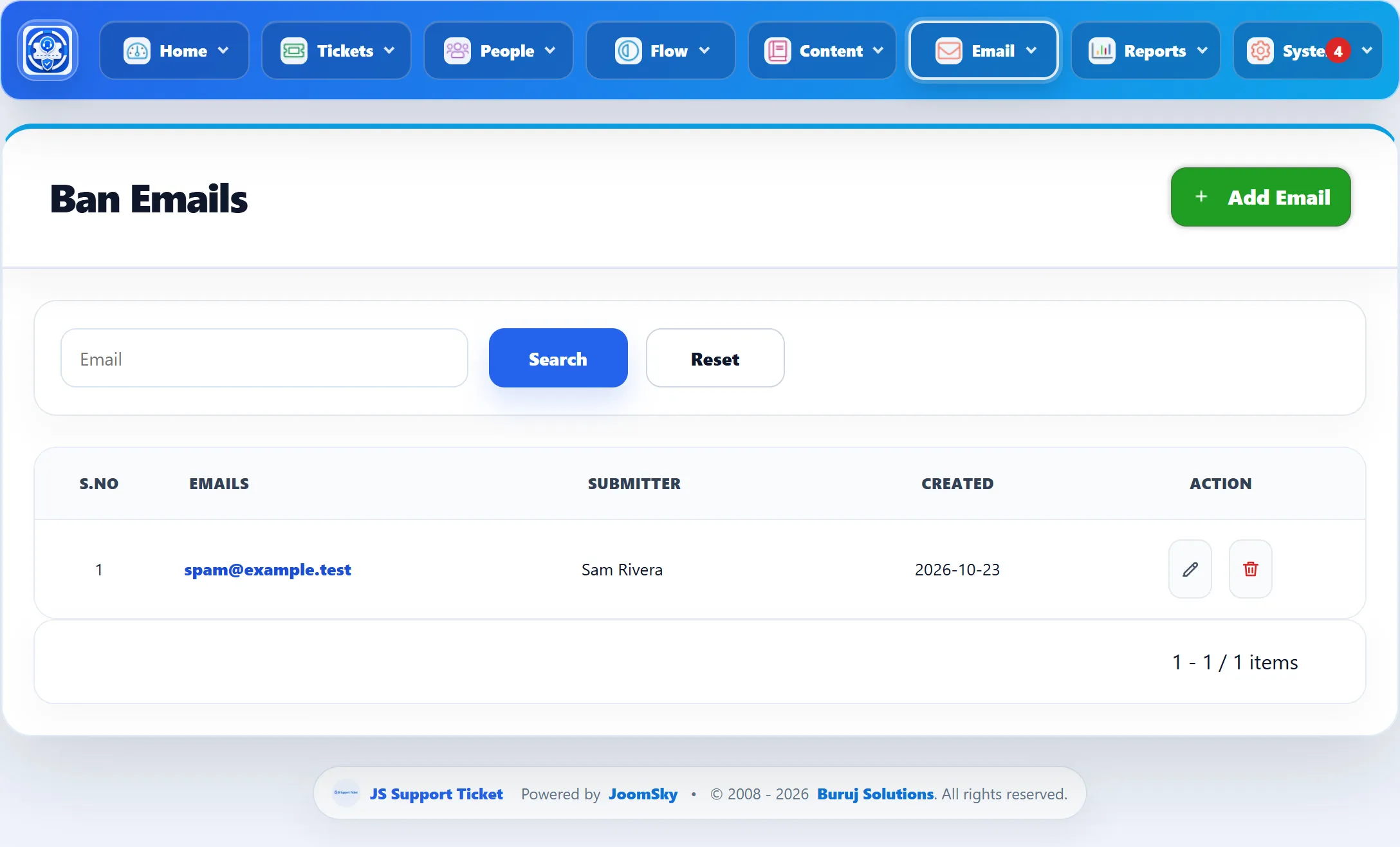Screen dimensions: 1400x847
Task: Edit spam@example.test with pencil icon
Action: click(1190, 569)
